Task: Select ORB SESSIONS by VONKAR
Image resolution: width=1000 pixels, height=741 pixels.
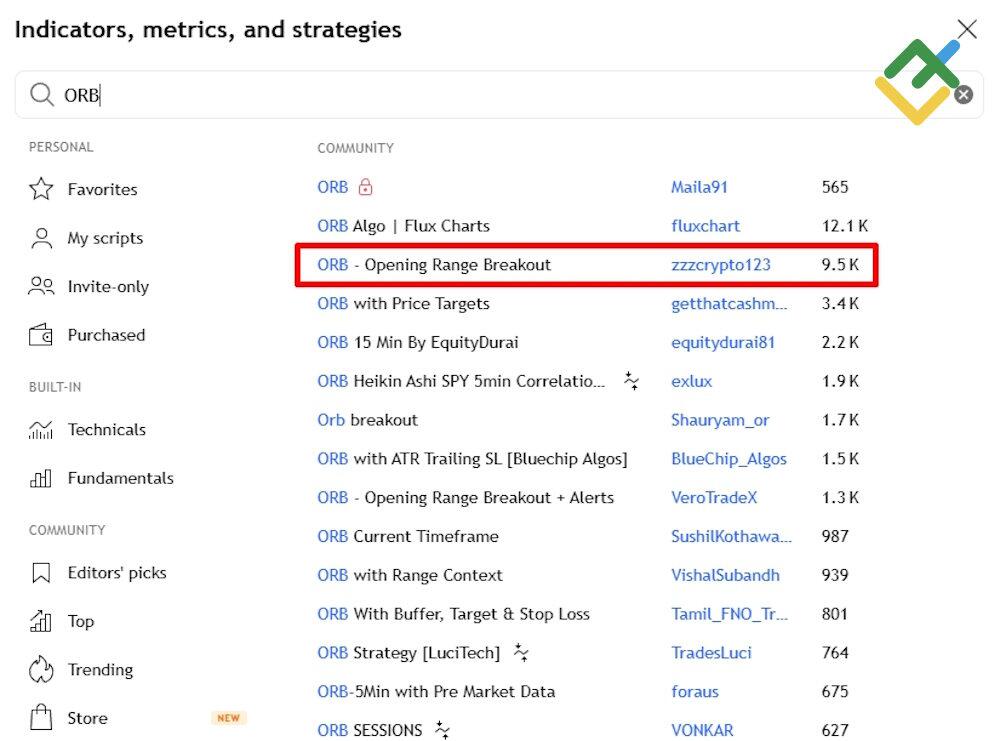Action: (370, 730)
